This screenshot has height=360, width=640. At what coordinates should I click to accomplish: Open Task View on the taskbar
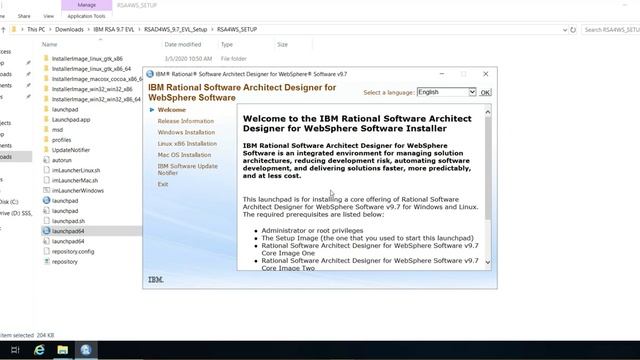(15, 350)
